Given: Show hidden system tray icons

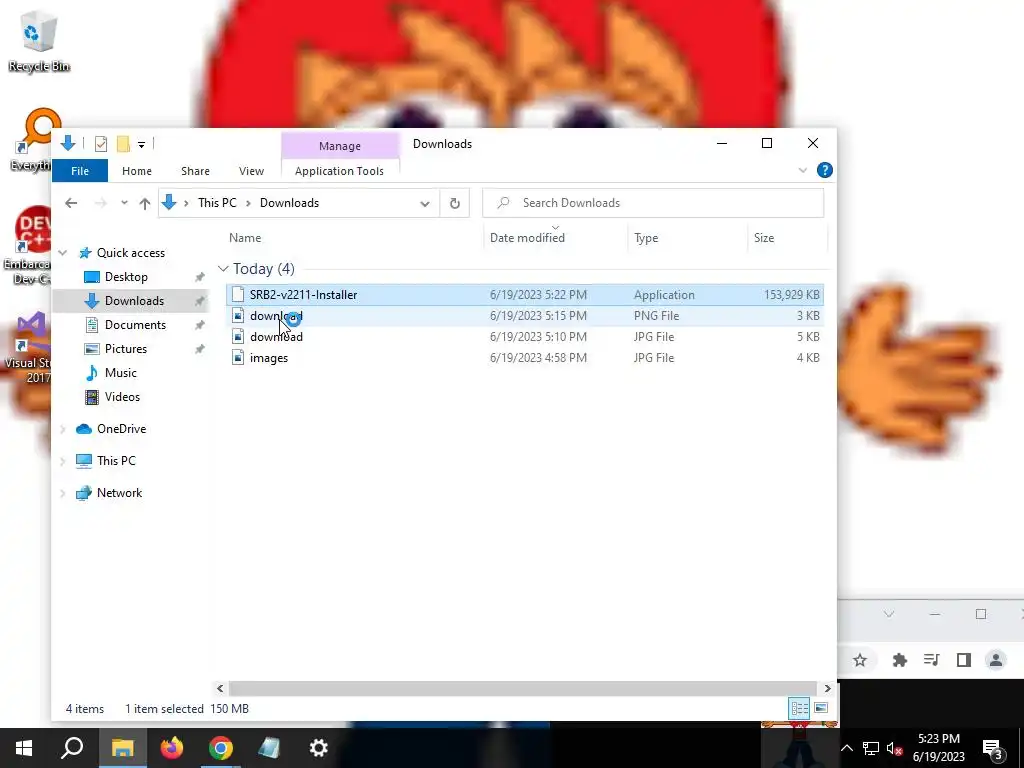Looking at the screenshot, I should (846, 748).
